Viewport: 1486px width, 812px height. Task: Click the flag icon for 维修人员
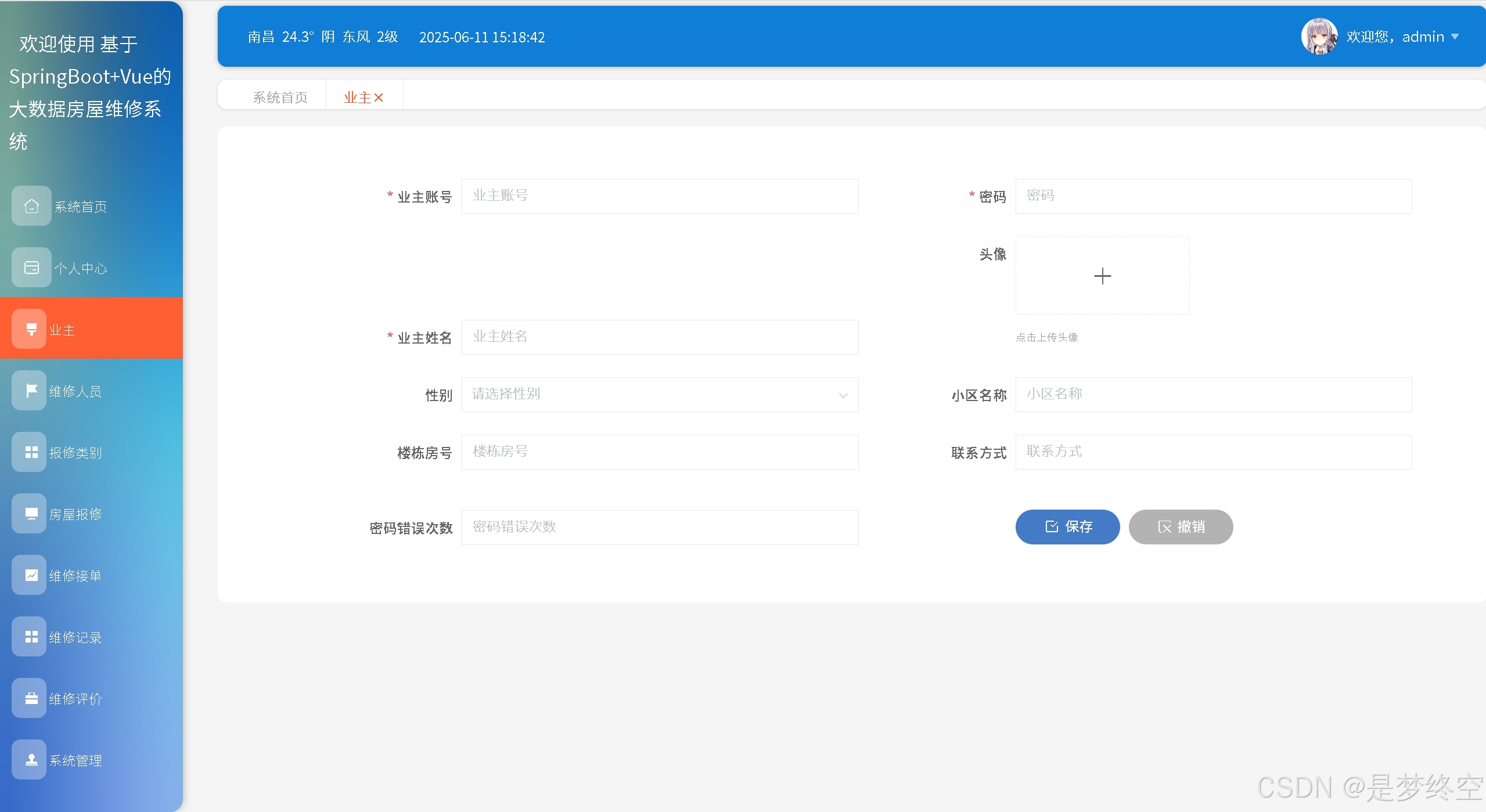(x=31, y=391)
